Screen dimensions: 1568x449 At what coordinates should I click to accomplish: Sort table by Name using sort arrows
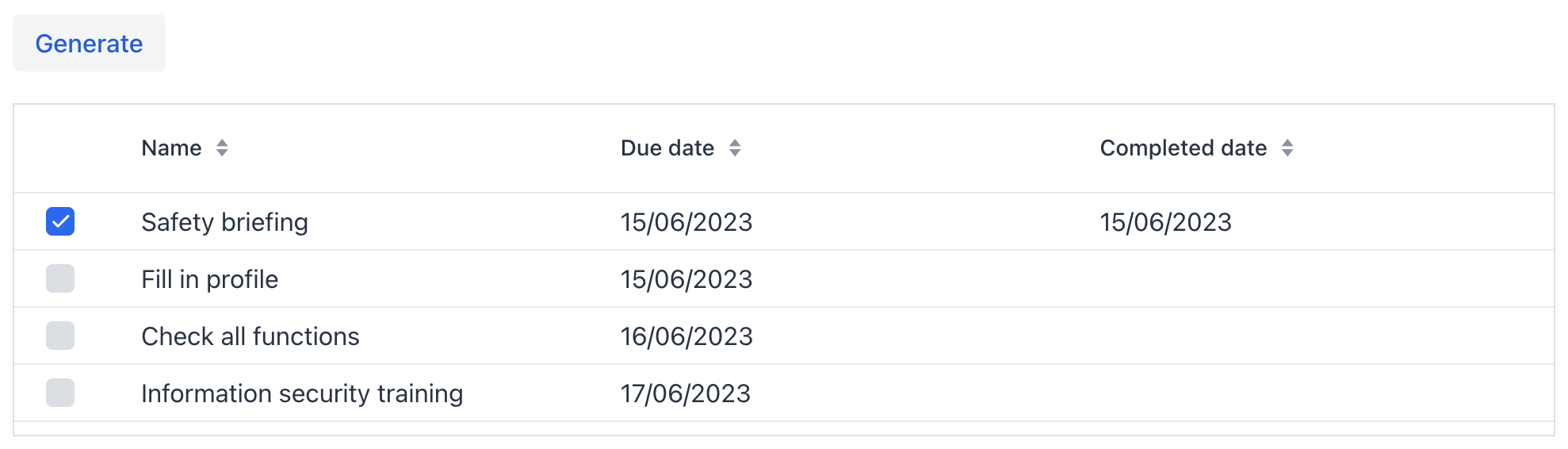222,148
